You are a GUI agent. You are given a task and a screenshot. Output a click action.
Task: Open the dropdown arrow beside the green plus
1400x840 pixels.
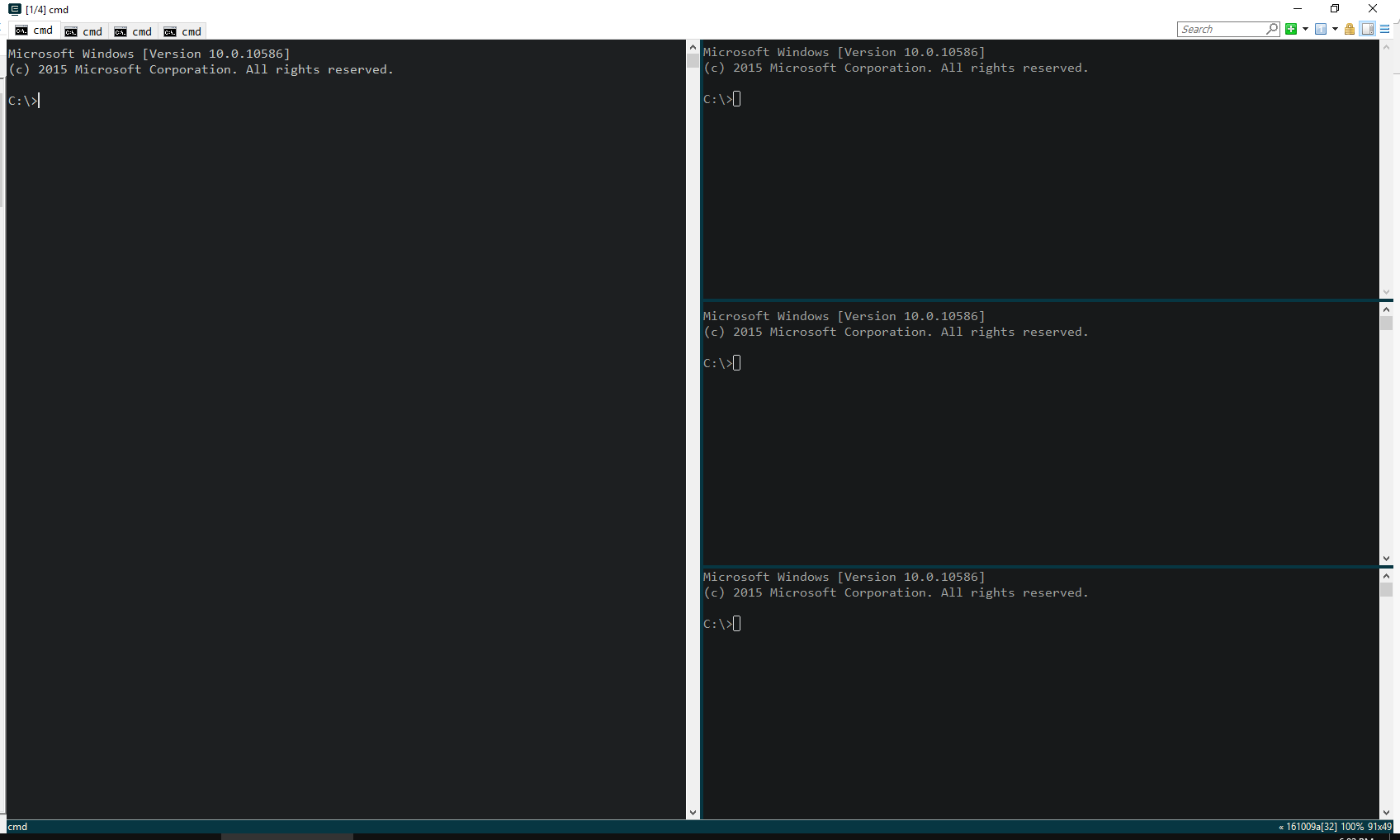coord(1305,29)
